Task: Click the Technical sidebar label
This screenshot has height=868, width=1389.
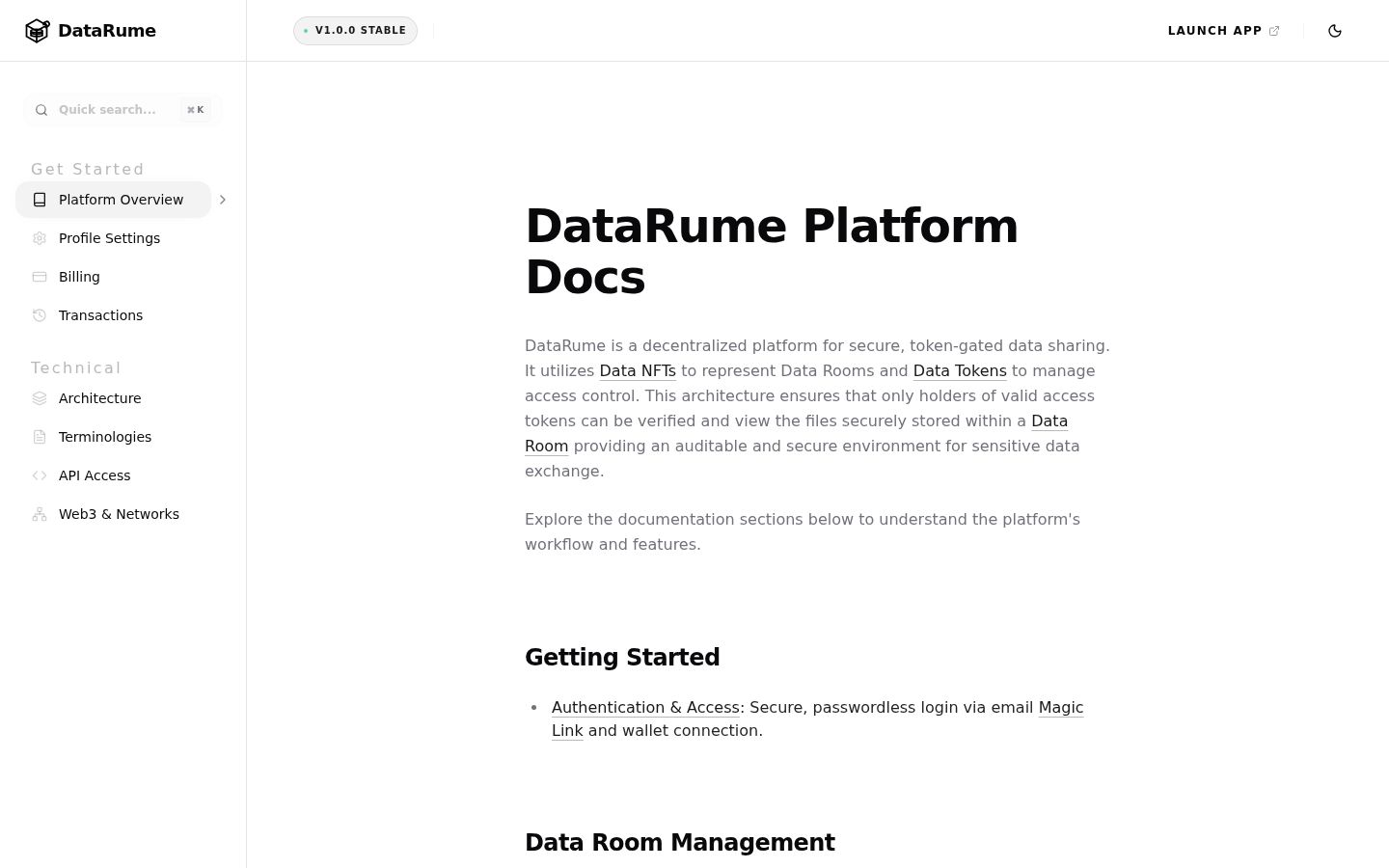Action: 76,368
